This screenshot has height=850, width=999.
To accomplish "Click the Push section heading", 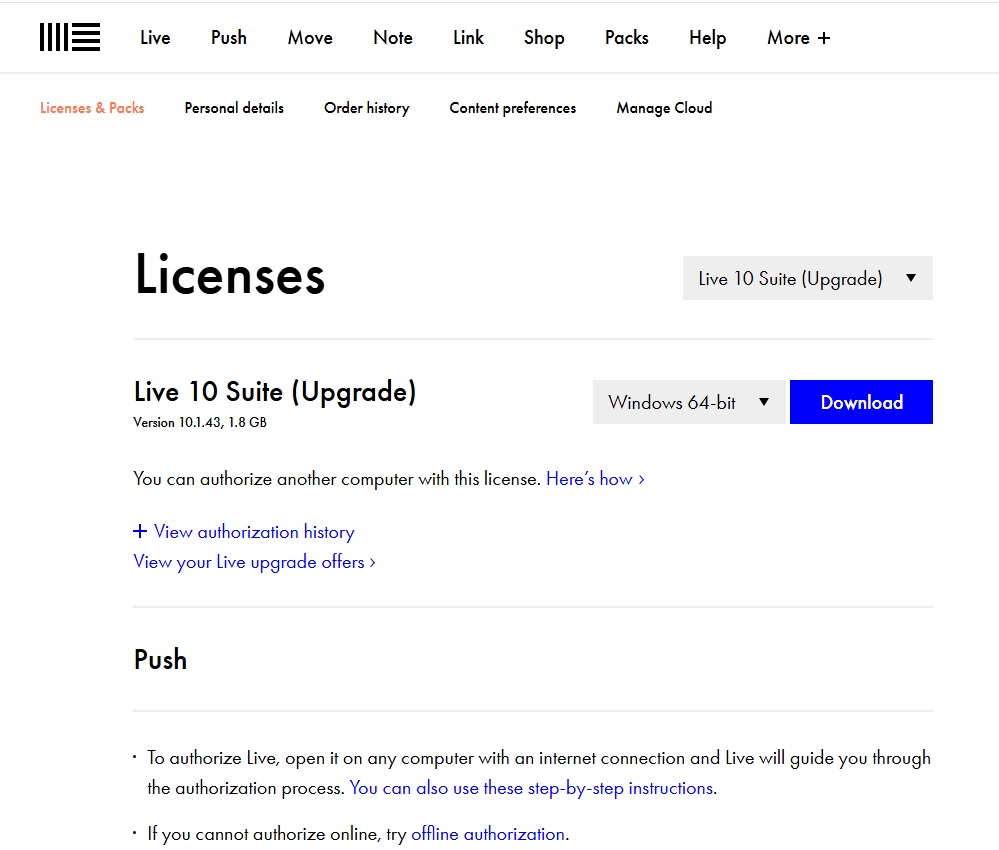I will pyautogui.click(x=160, y=659).
